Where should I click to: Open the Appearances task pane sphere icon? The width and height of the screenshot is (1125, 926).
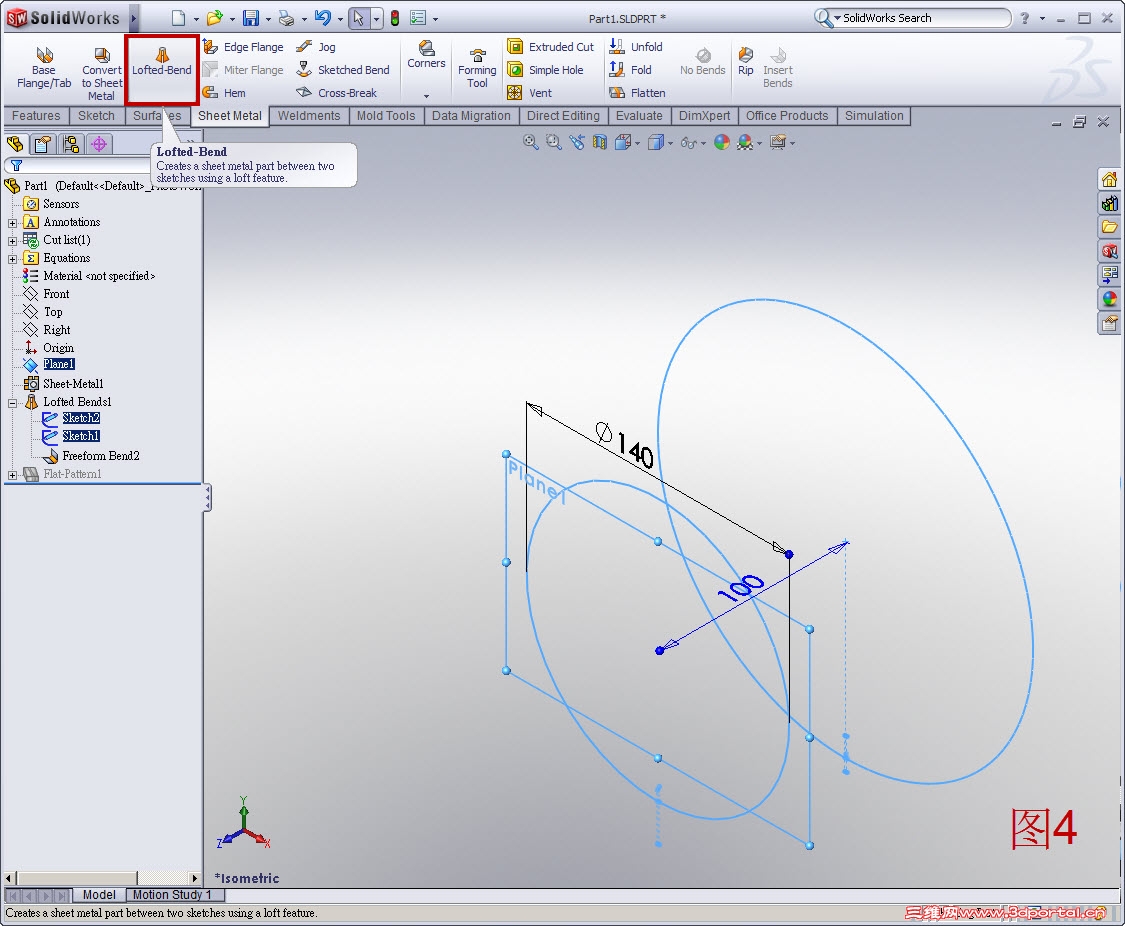pyautogui.click(x=1109, y=298)
